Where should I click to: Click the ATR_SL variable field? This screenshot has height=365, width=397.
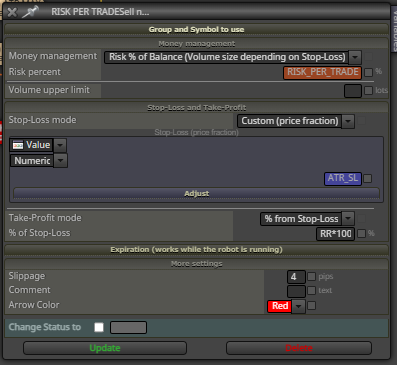[x=343, y=178]
